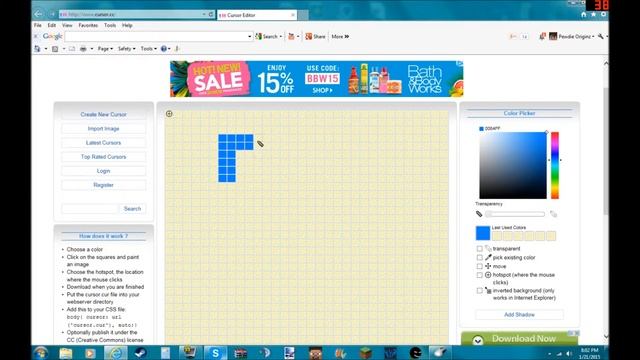Click the Google toolbar wrench icon
The image size is (640, 360).
click(600, 36)
